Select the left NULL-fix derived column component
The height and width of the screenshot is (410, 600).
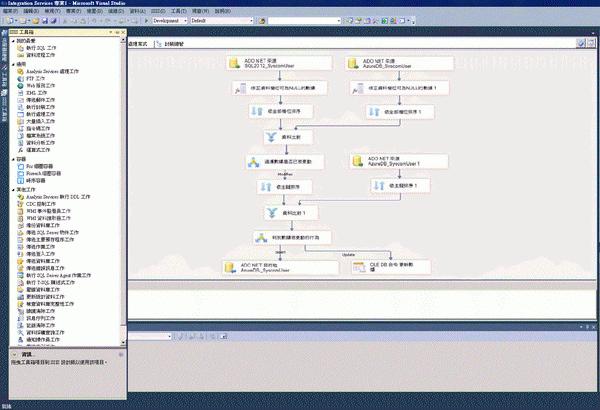click(x=279, y=88)
